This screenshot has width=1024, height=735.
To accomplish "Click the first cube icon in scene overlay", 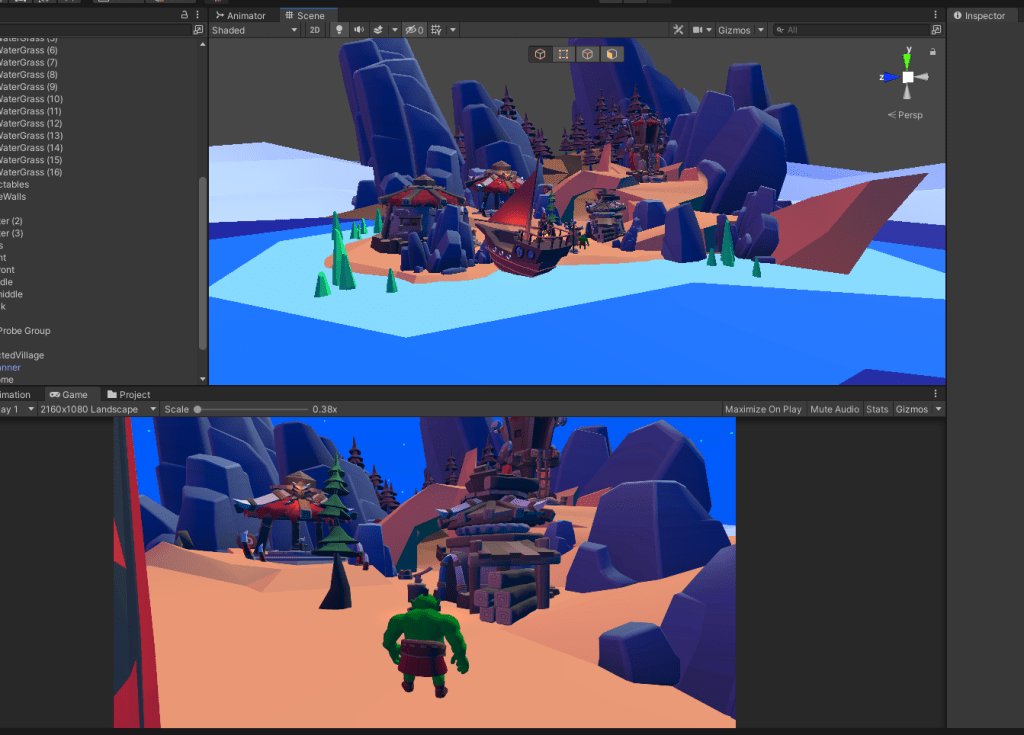I will 540,54.
